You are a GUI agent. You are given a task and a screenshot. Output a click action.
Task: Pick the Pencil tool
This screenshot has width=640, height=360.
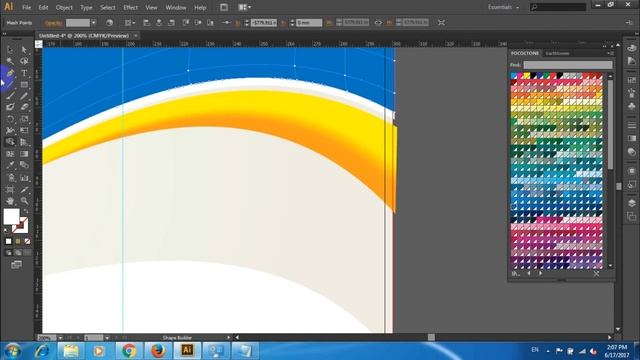pos(24,96)
